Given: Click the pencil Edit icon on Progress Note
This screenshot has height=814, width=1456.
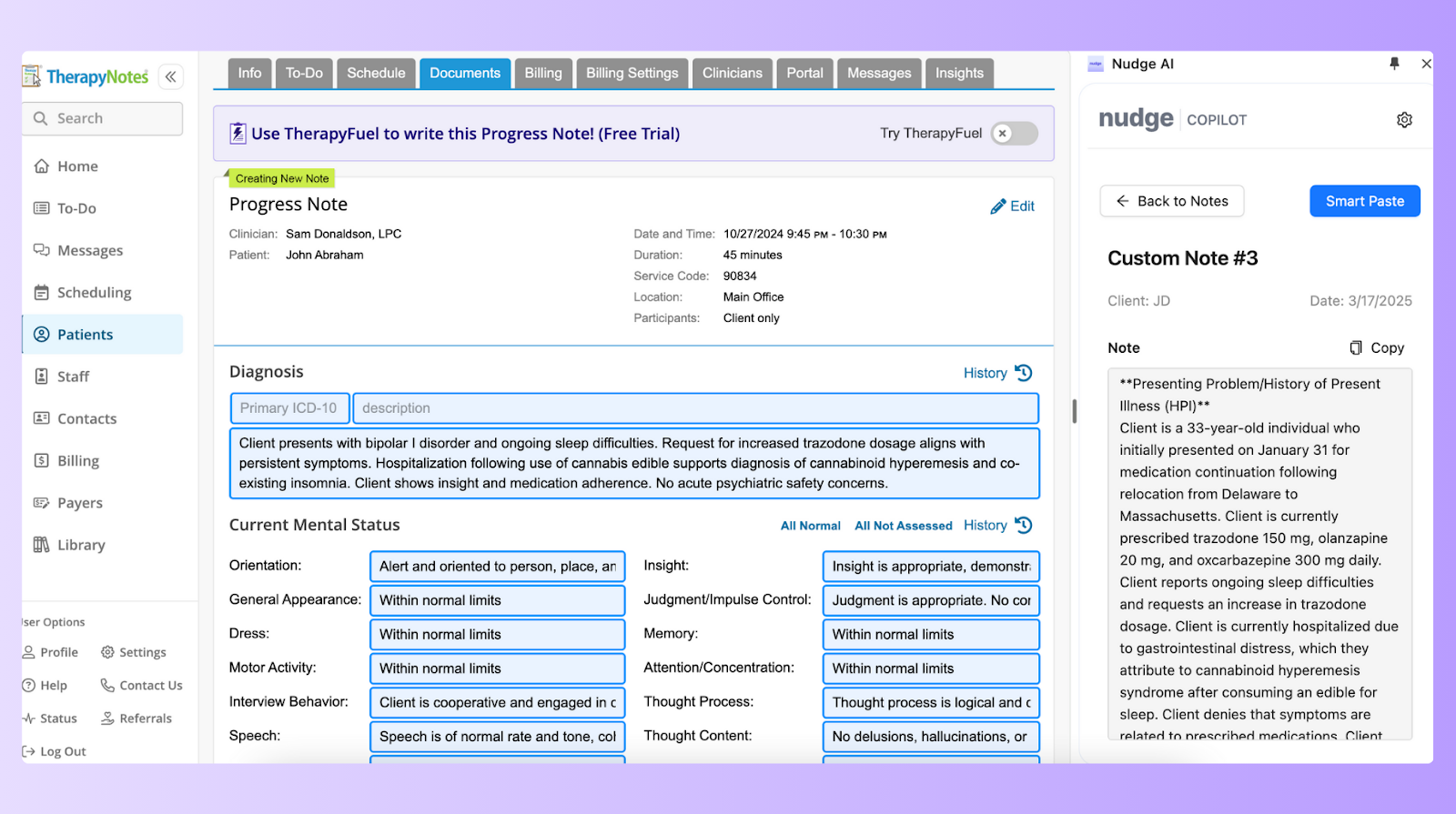Looking at the screenshot, I should (x=998, y=206).
